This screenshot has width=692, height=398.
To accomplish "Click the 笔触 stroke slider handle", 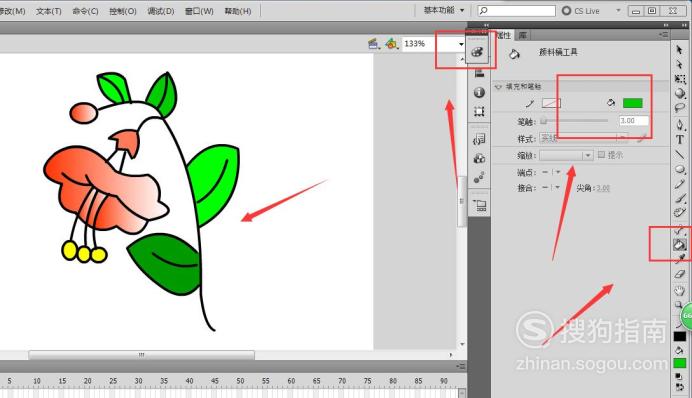I will 544,120.
